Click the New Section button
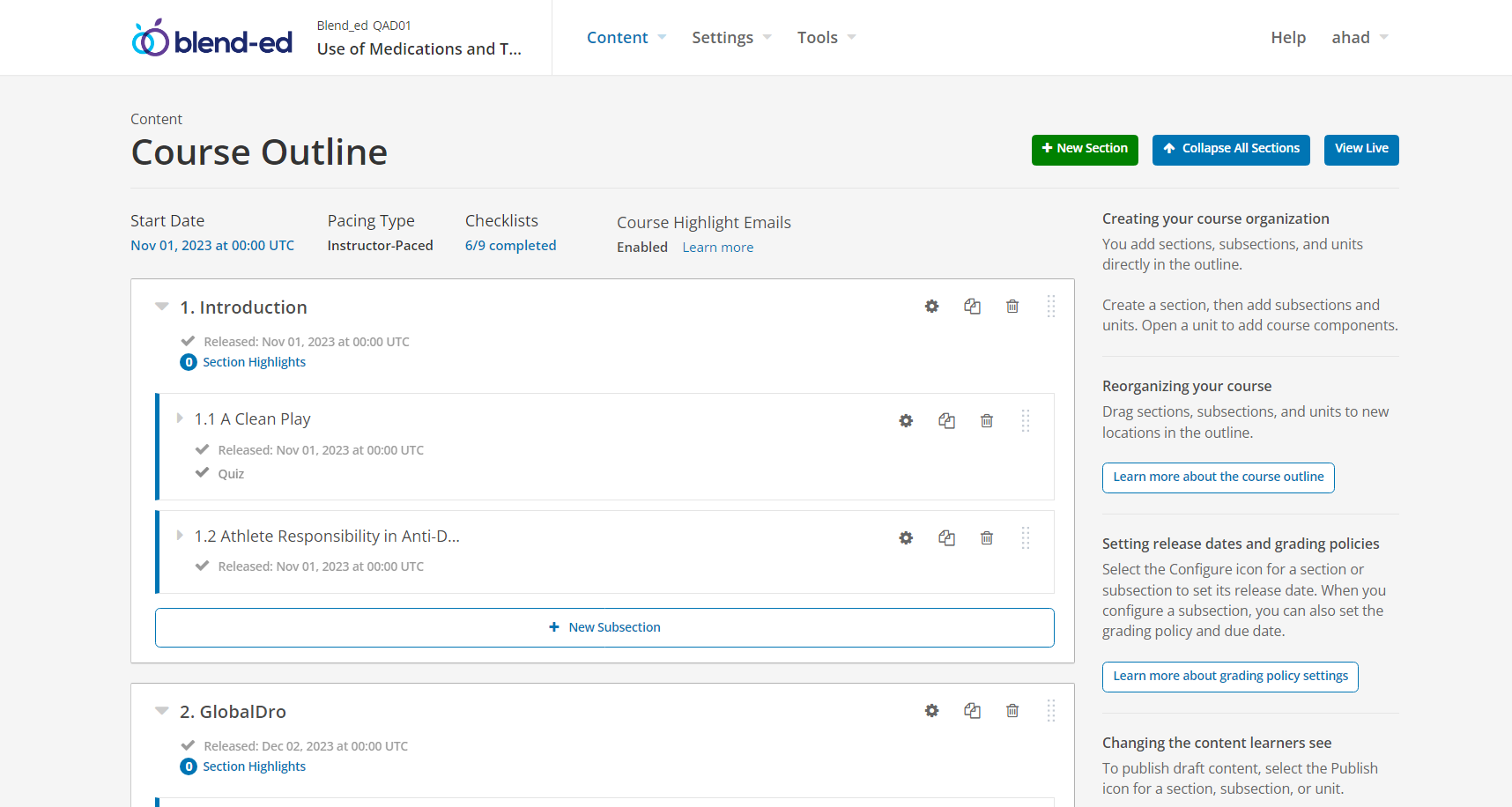 click(1085, 149)
